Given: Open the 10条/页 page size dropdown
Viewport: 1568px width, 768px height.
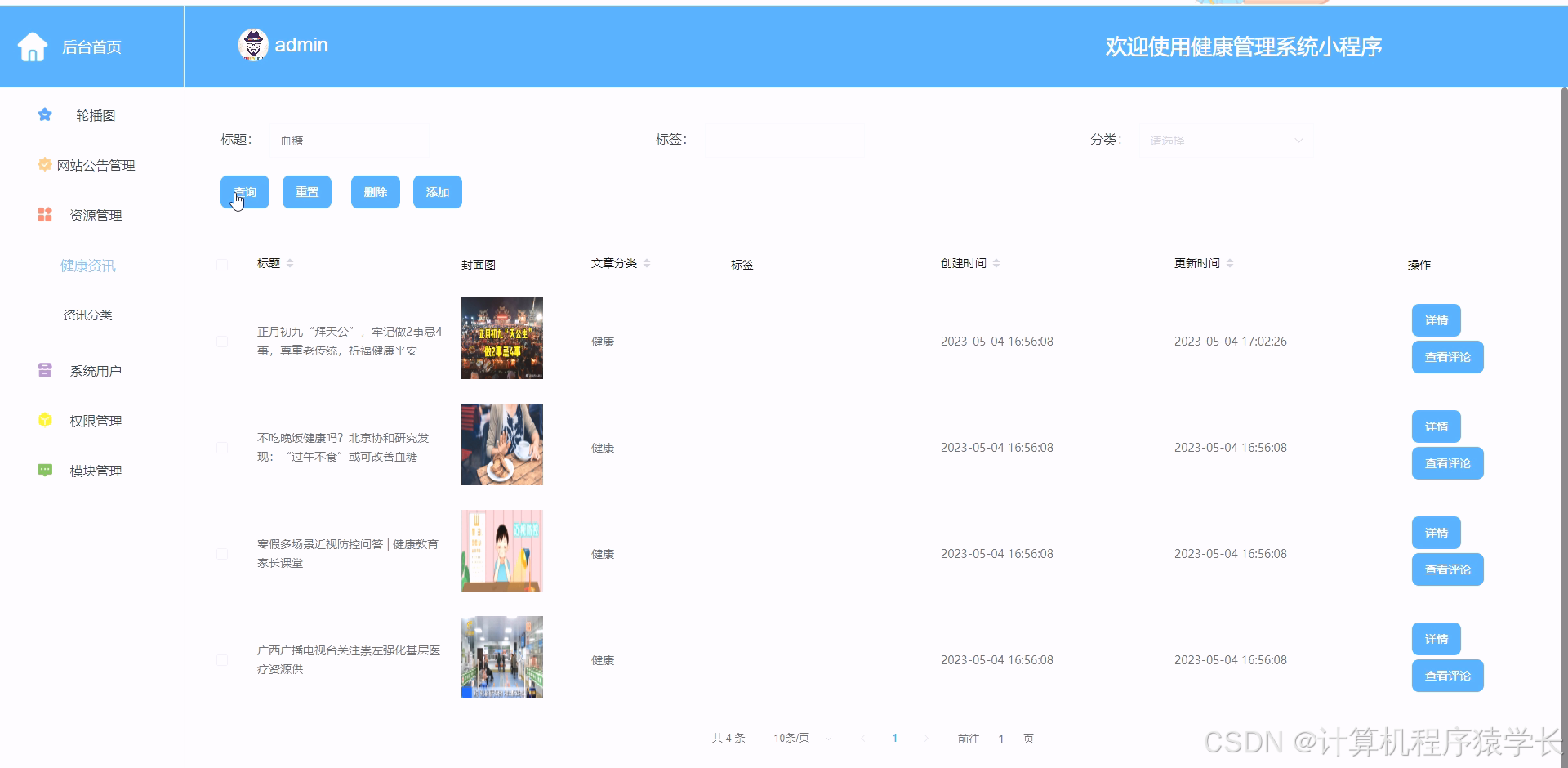Looking at the screenshot, I should [802, 739].
